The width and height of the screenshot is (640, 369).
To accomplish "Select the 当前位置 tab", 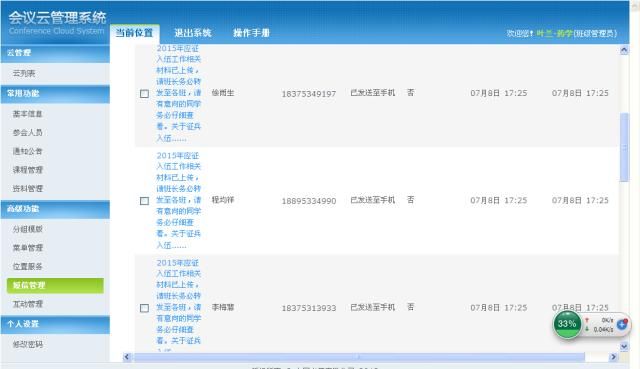I will click(x=134, y=33).
